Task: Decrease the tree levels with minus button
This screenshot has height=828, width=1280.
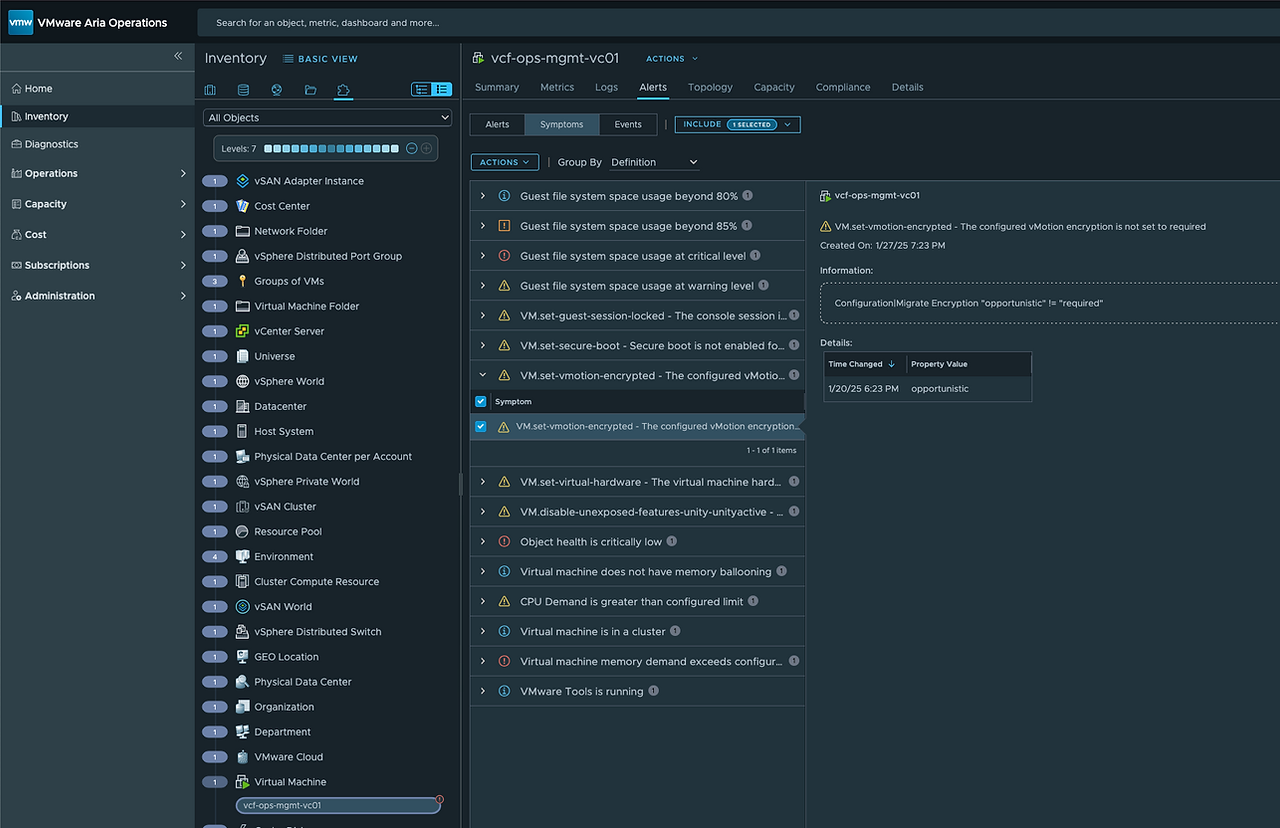Action: click(x=411, y=149)
